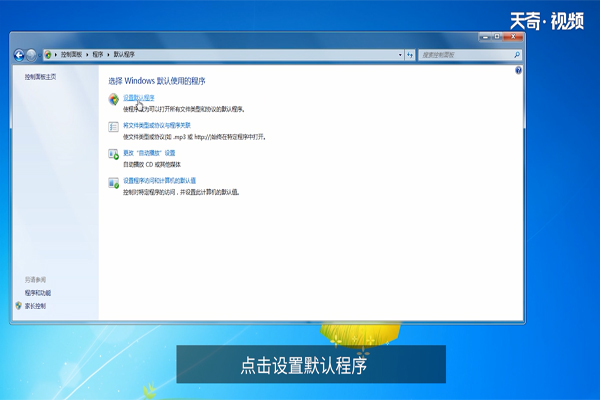This screenshot has width=600, height=400.
Task: Click the refresh button beside address bar
Action: coord(410,55)
